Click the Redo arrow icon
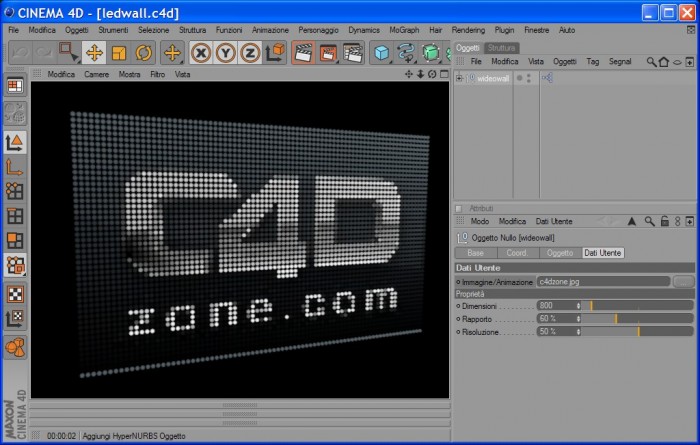This screenshot has width=700, height=445. pos(44,53)
